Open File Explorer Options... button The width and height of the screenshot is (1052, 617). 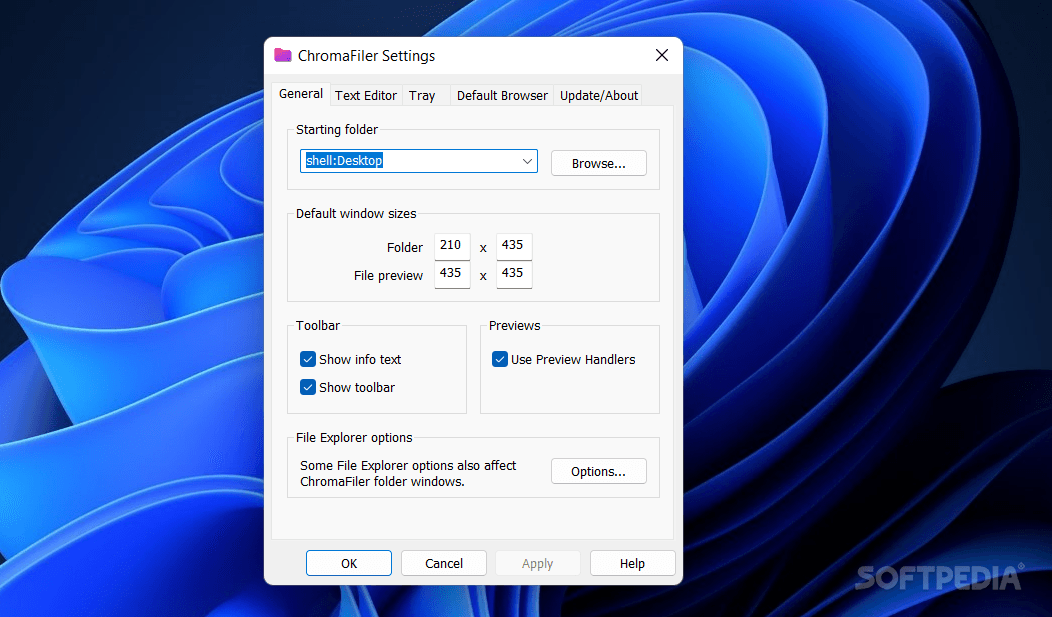(598, 471)
